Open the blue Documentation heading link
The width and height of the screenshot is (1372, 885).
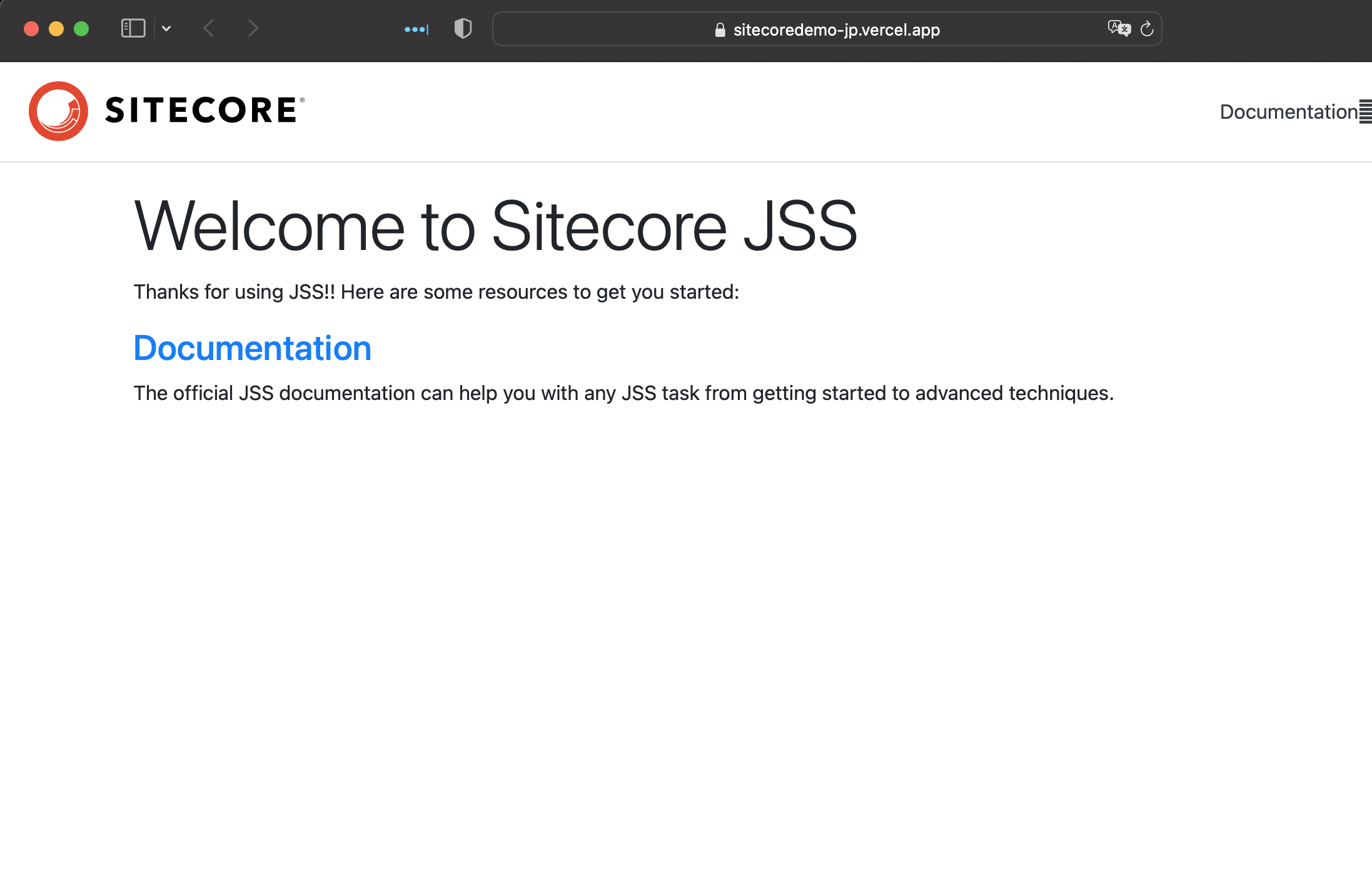coord(253,348)
